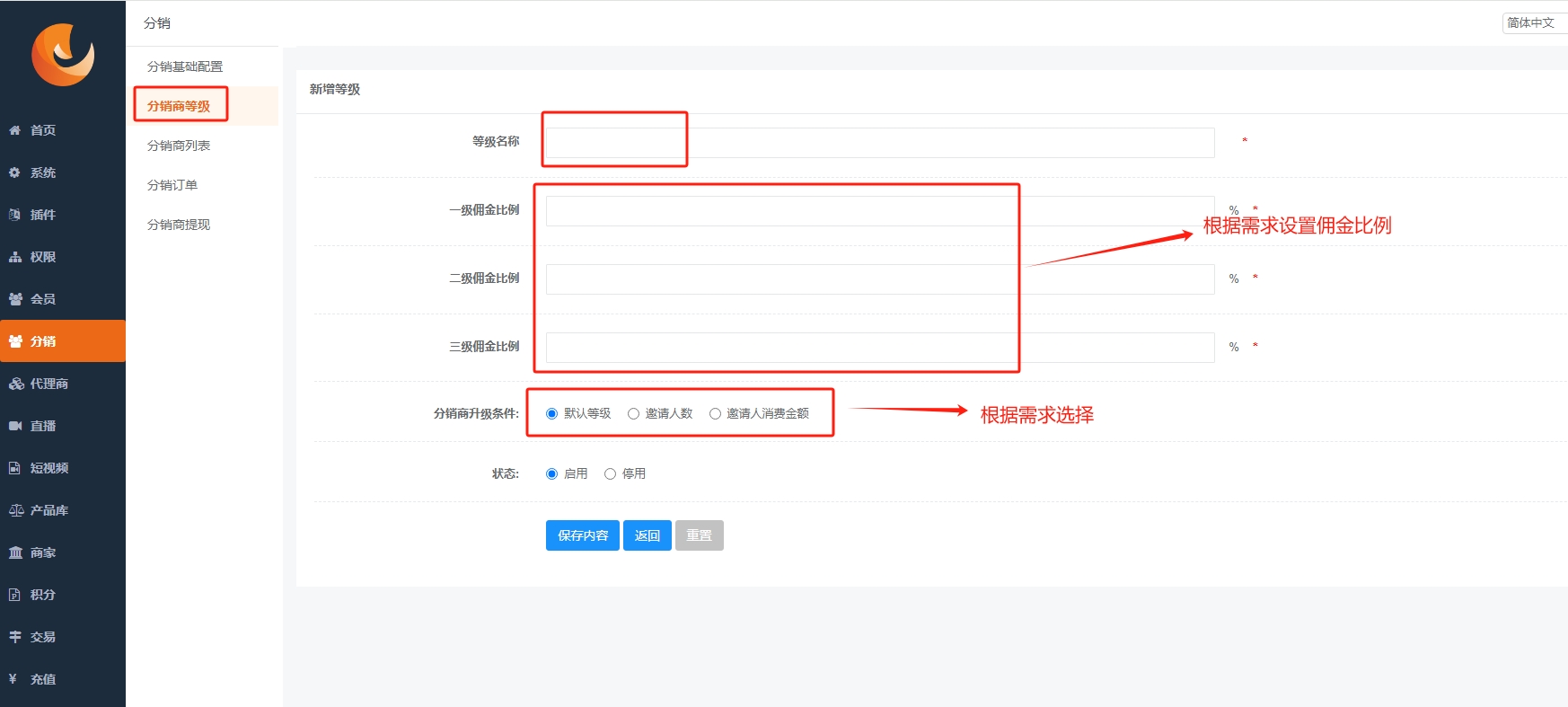The width and height of the screenshot is (1568, 707).
Task: Set status to 启用
Action: (x=551, y=473)
